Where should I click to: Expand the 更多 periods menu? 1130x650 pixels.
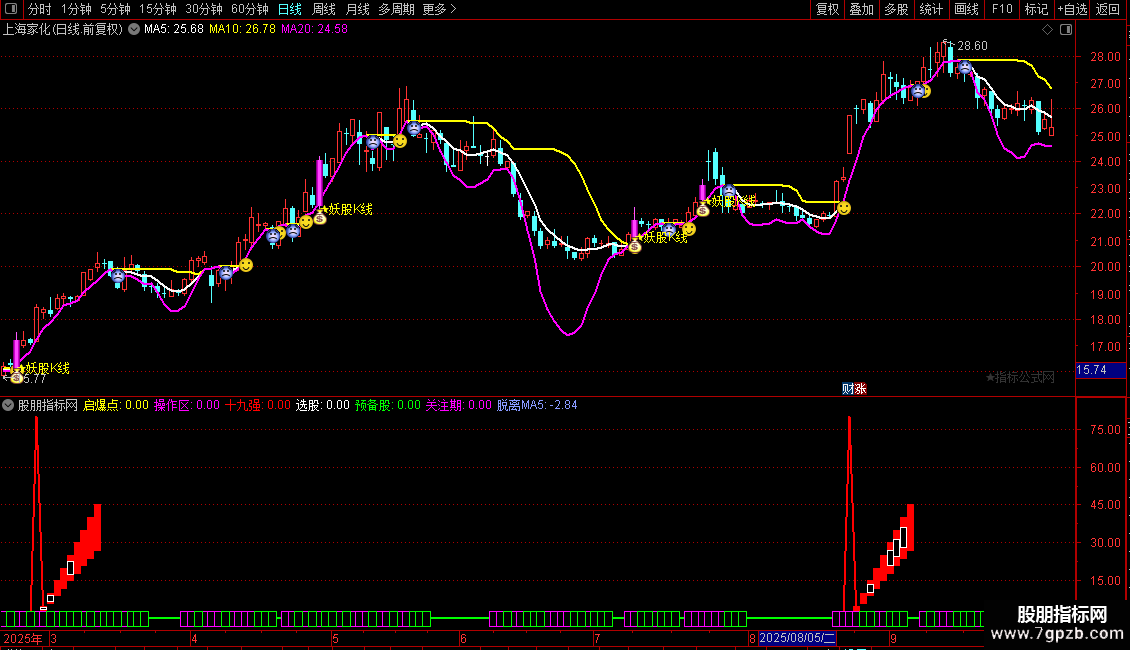439,9
